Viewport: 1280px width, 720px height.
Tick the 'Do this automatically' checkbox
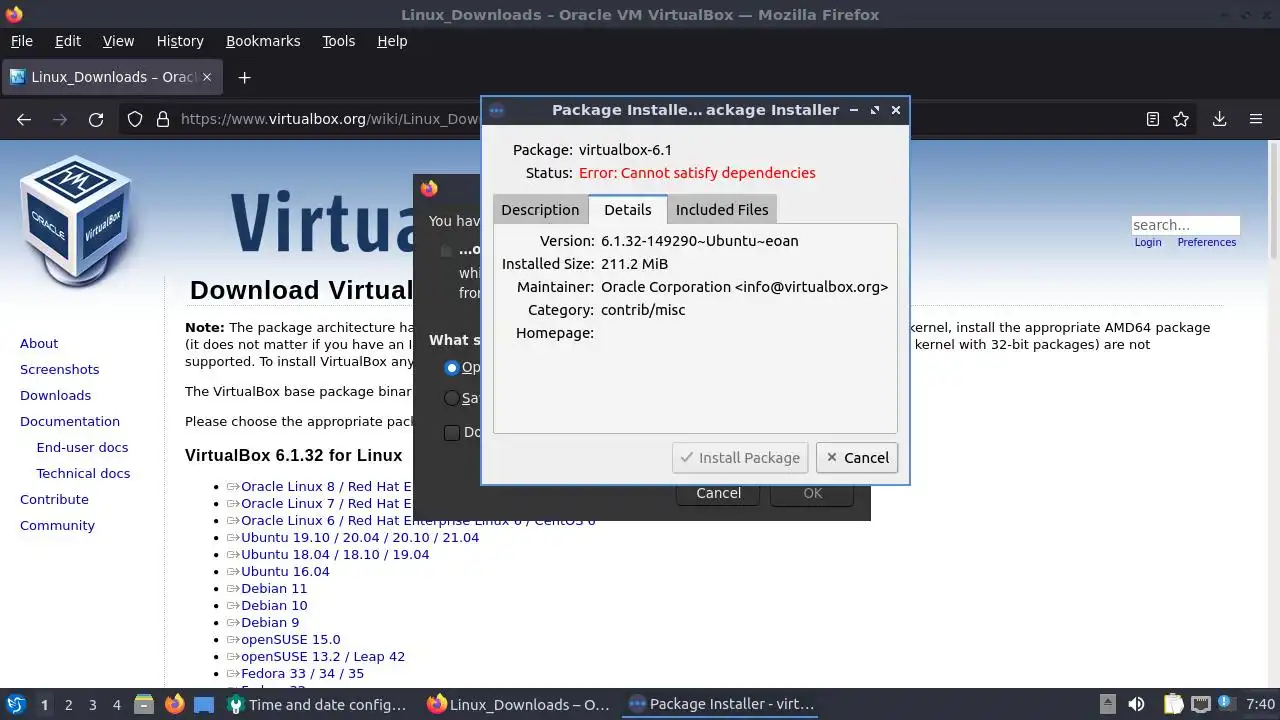[452, 432]
